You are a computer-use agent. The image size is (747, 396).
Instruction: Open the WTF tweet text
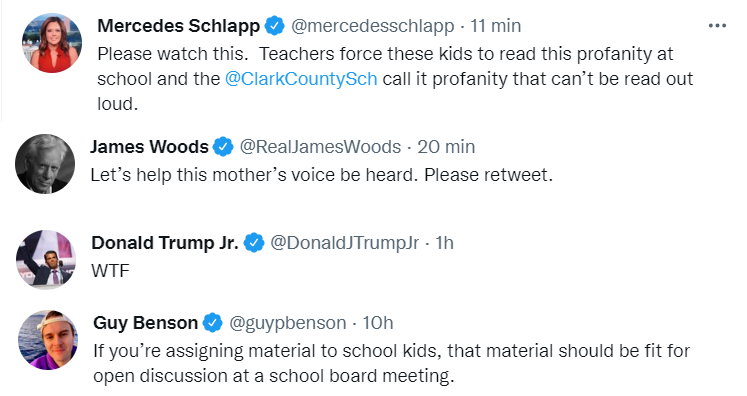[x=110, y=271]
